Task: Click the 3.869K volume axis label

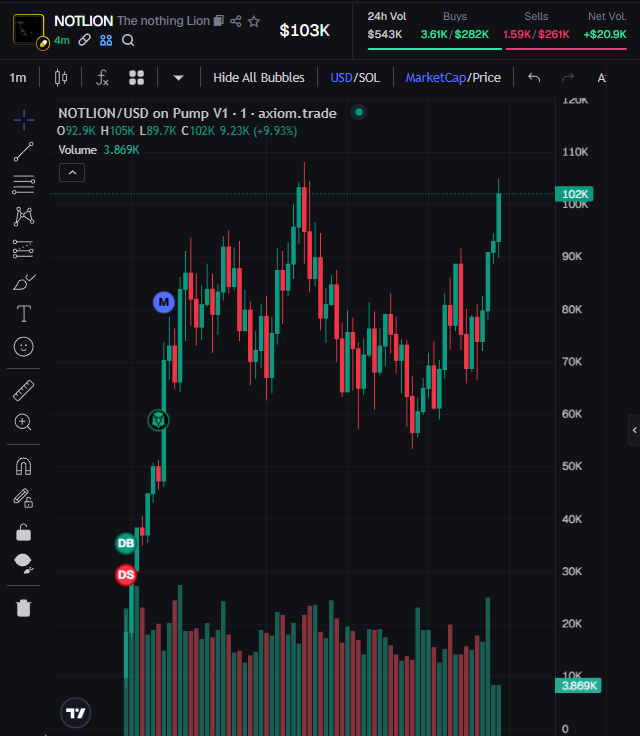Action: [578, 686]
